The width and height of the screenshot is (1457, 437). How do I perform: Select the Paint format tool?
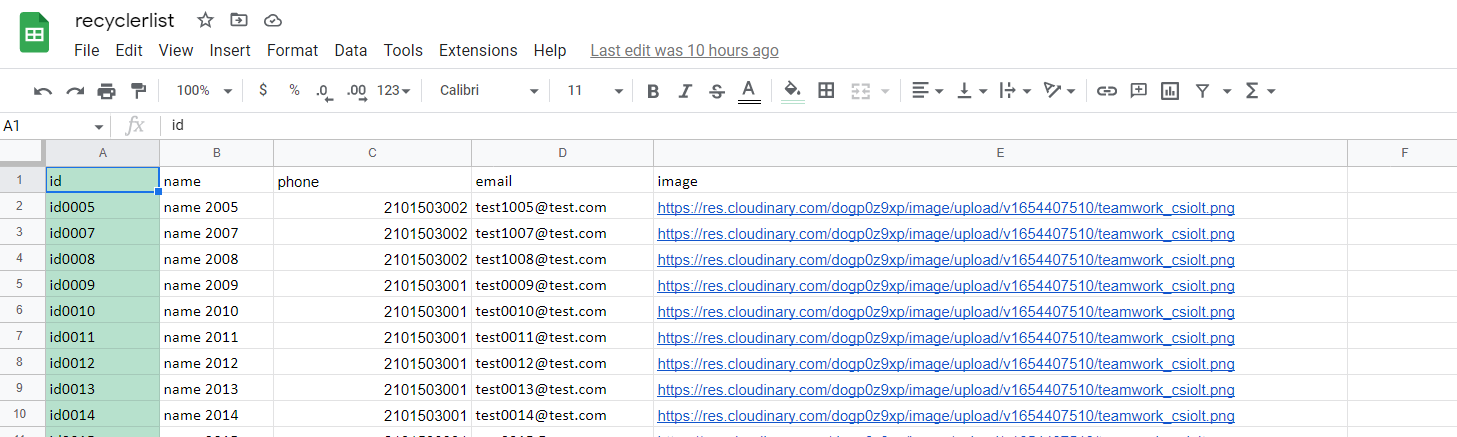[x=138, y=91]
